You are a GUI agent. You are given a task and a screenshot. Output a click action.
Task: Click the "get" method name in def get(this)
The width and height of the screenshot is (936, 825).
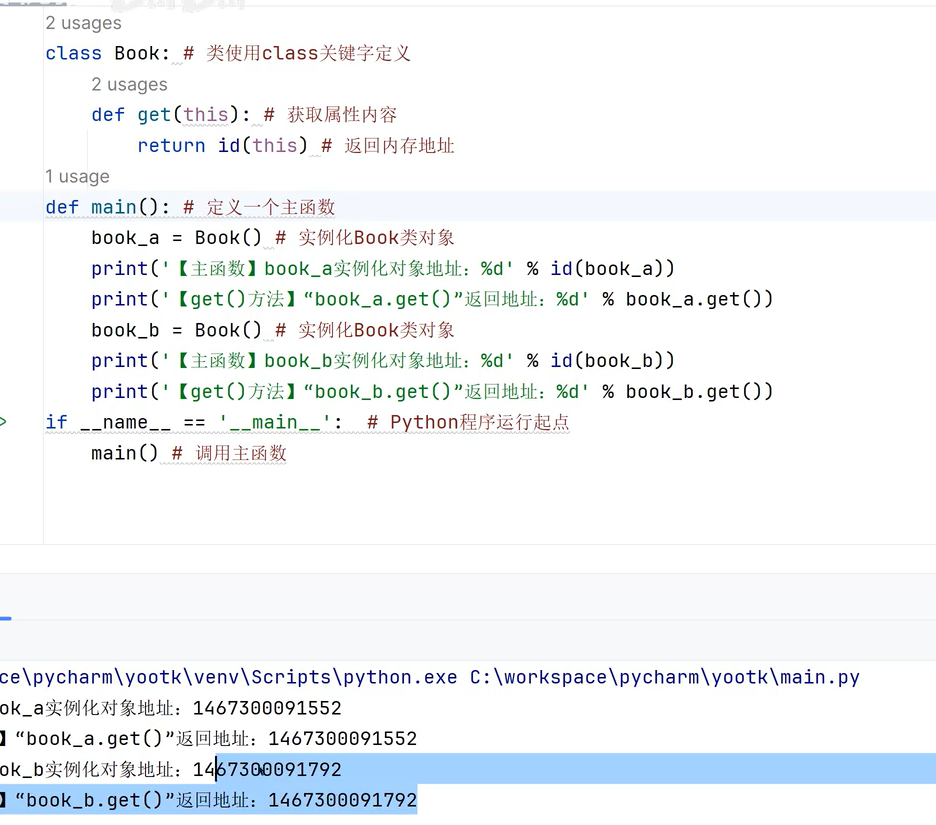pyautogui.click(x=154, y=115)
